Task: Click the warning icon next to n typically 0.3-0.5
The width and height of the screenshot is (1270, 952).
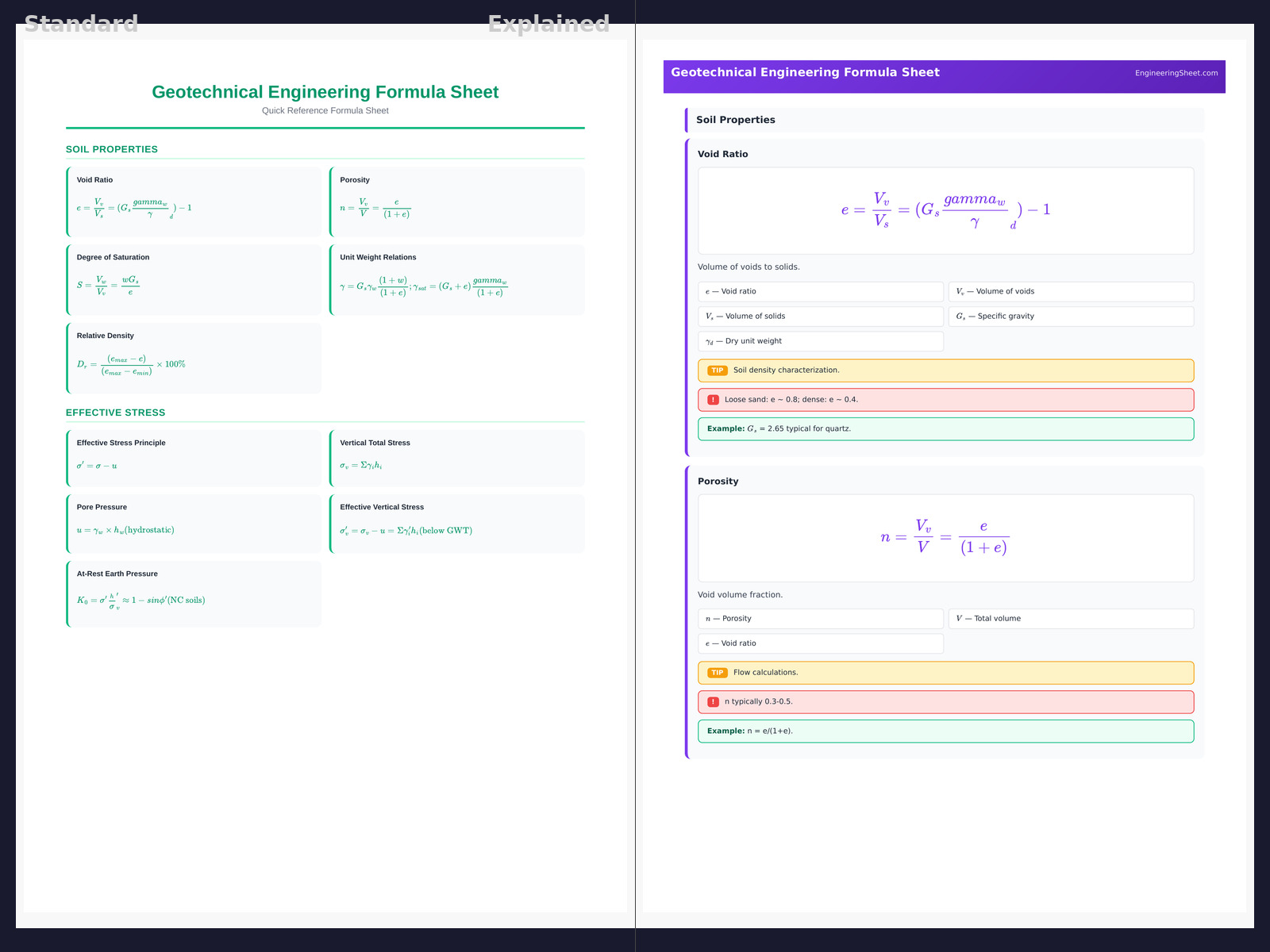Action: (x=713, y=702)
